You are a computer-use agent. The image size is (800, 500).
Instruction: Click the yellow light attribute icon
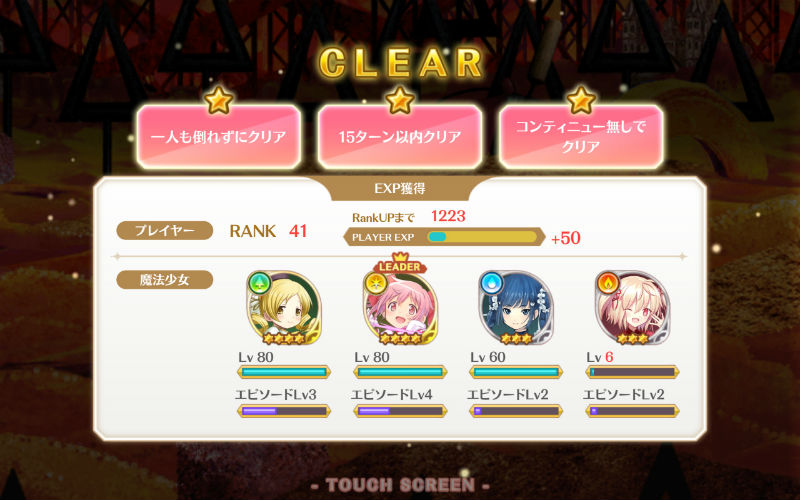coord(376,283)
